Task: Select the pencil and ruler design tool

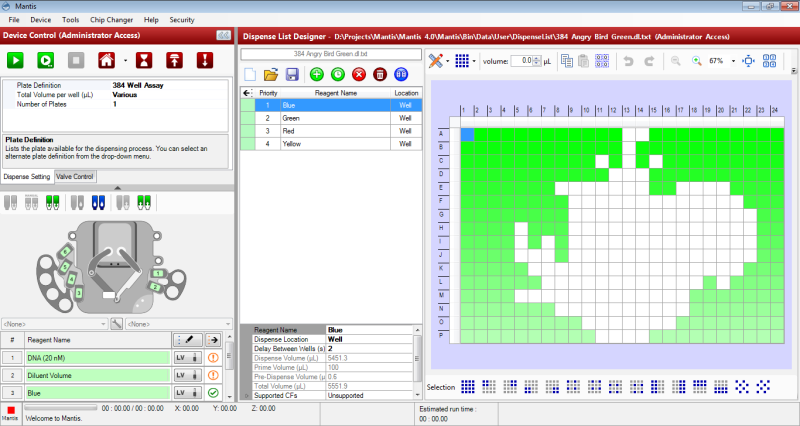Action: (435, 61)
